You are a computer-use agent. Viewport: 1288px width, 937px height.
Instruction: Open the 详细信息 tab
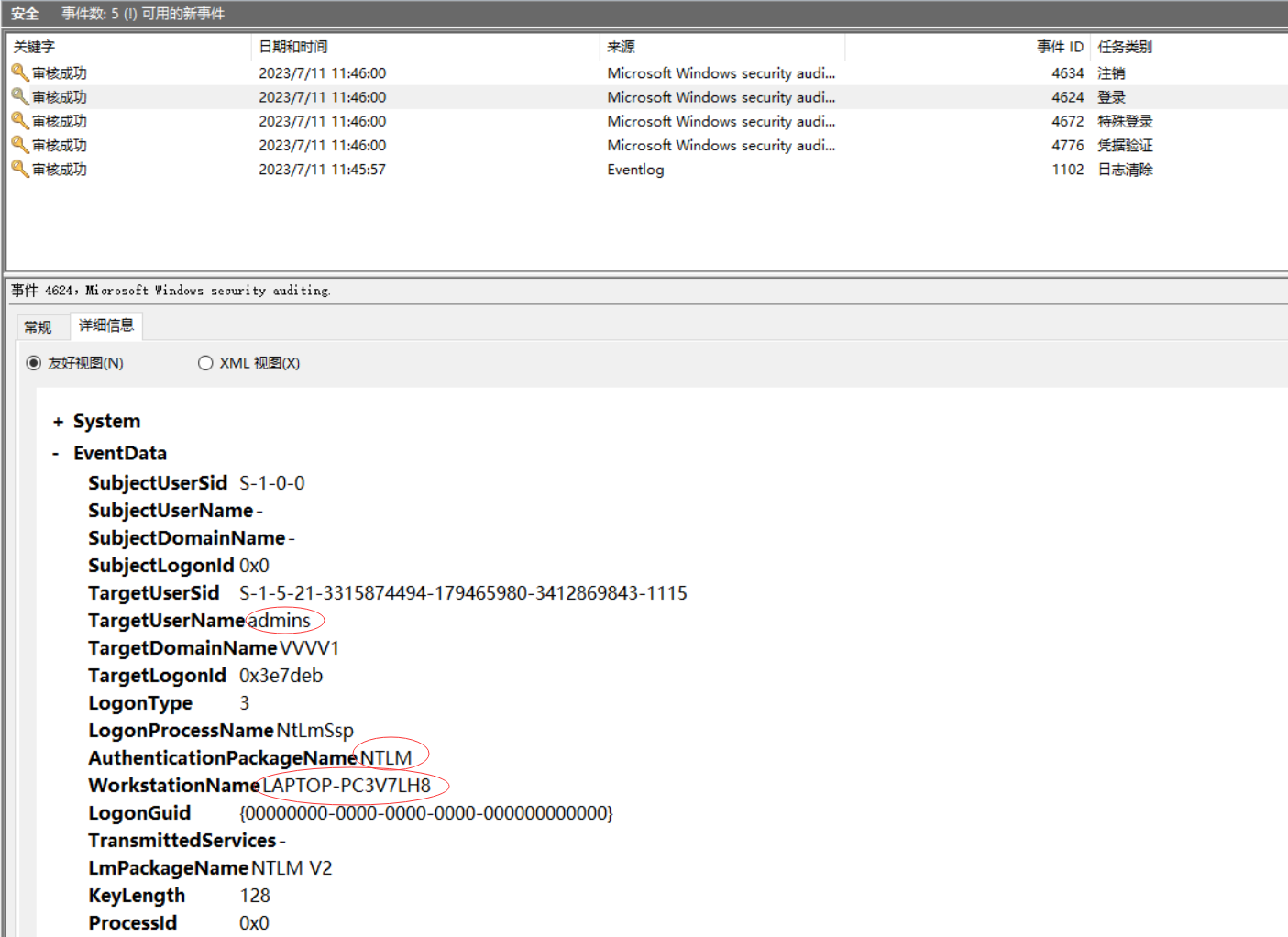[x=106, y=325]
